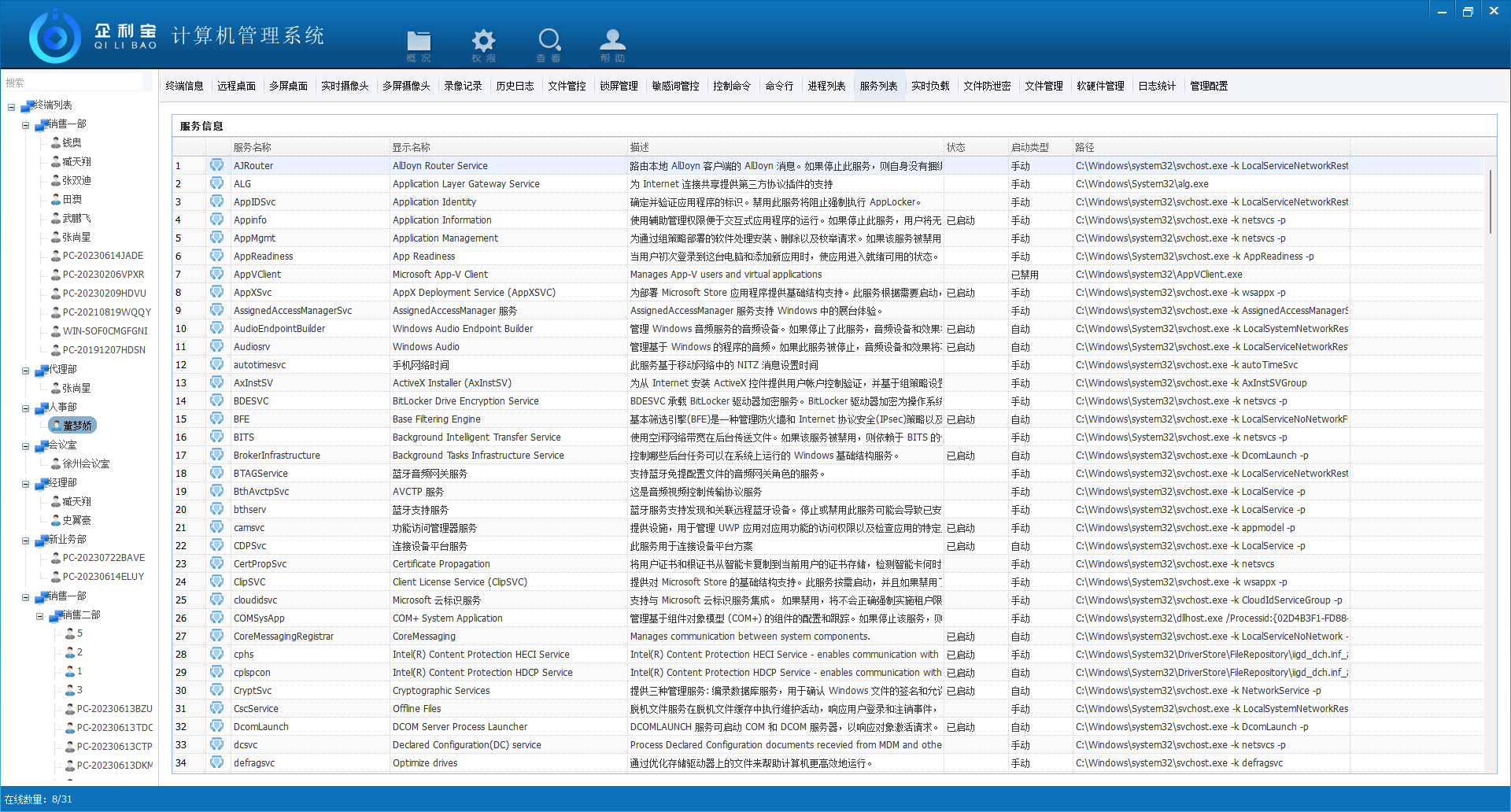Click the service icon in AJRouter row
Screen dimensions: 1511x812
(x=216, y=165)
